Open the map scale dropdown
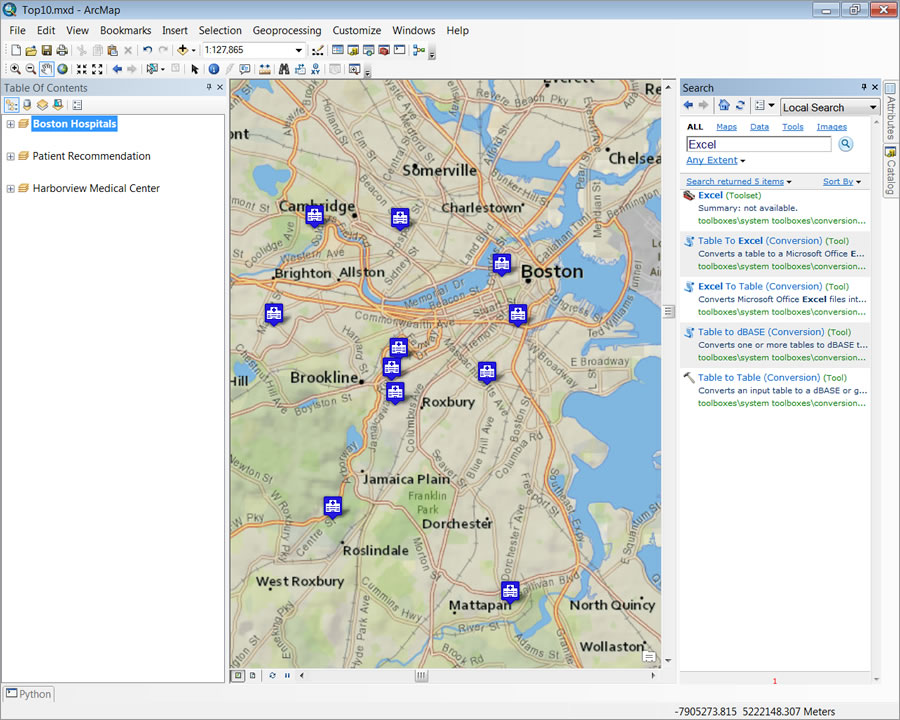This screenshot has height=720, width=900. coord(298,50)
